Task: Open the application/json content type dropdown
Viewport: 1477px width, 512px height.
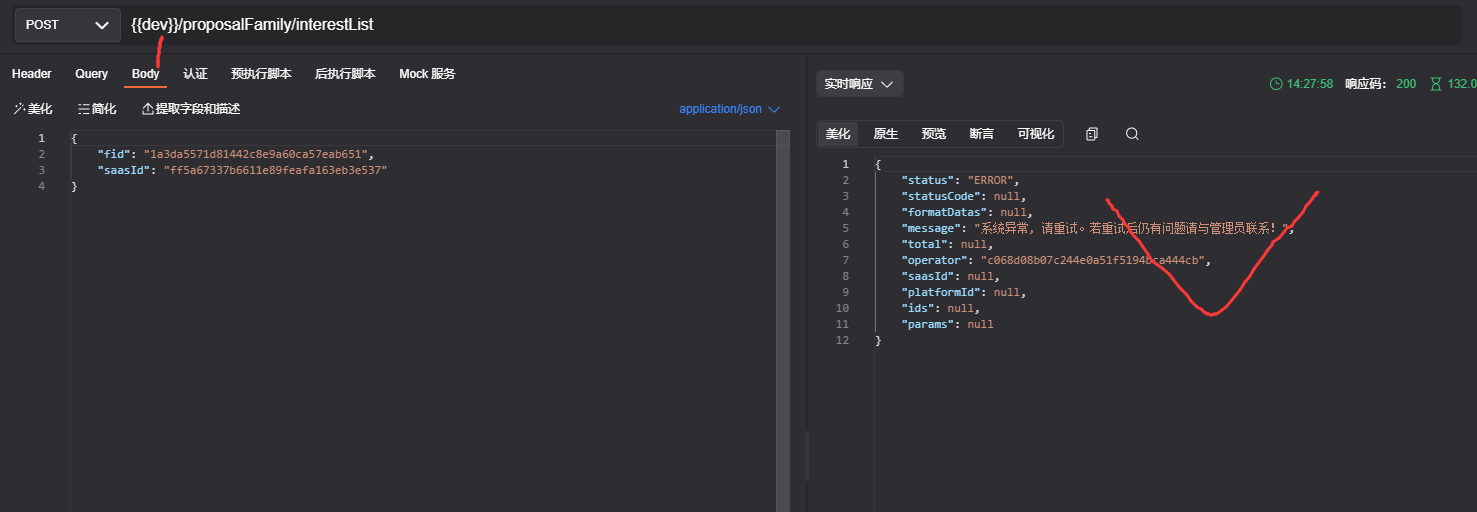Action: (x=729, y=109)
